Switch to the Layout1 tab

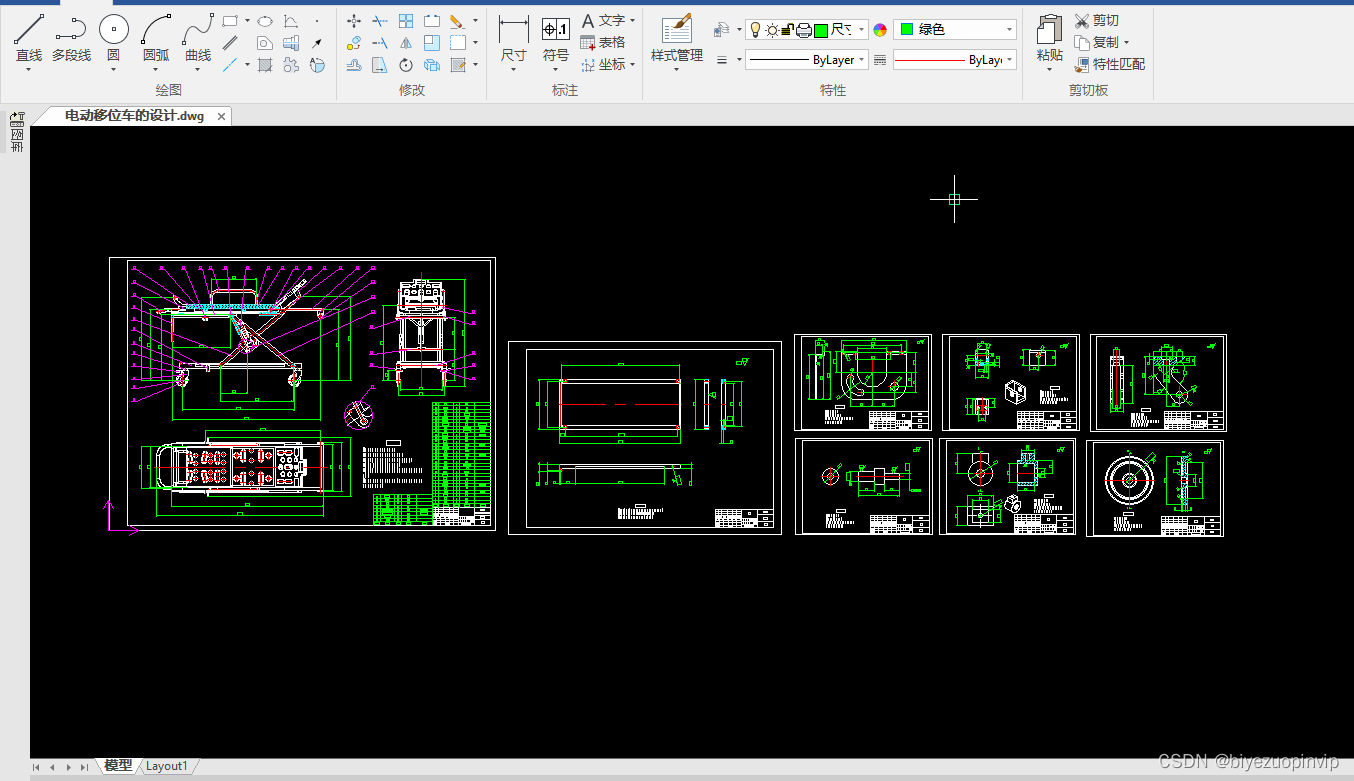pyautogui.click(x=167, y=766)
